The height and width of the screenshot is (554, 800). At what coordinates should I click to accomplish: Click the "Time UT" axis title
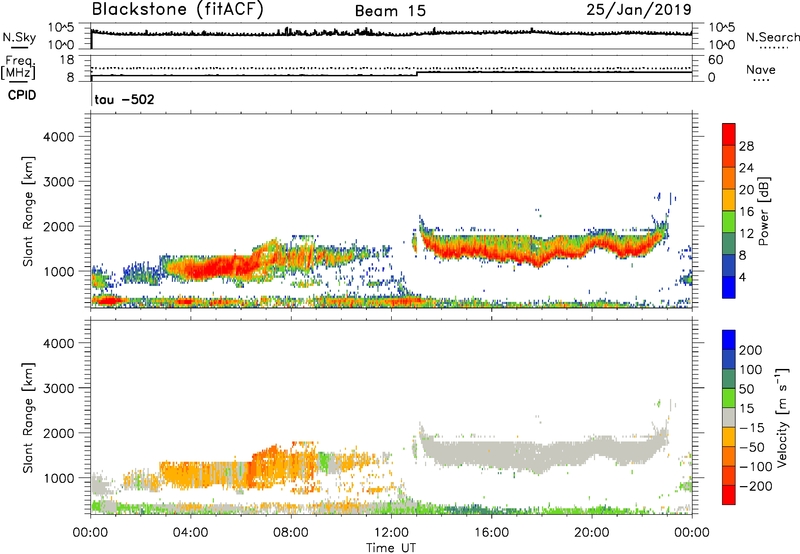(391, 548)
